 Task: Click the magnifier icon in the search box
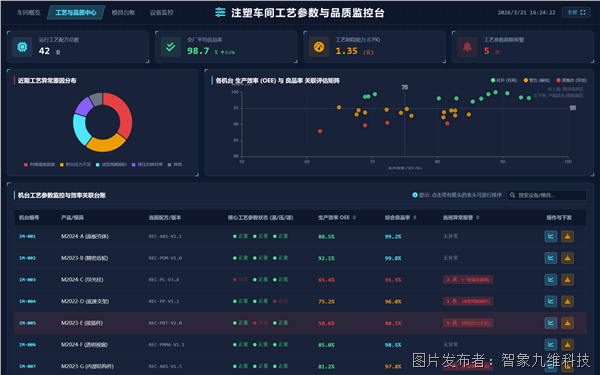click(x=512, y=196)
